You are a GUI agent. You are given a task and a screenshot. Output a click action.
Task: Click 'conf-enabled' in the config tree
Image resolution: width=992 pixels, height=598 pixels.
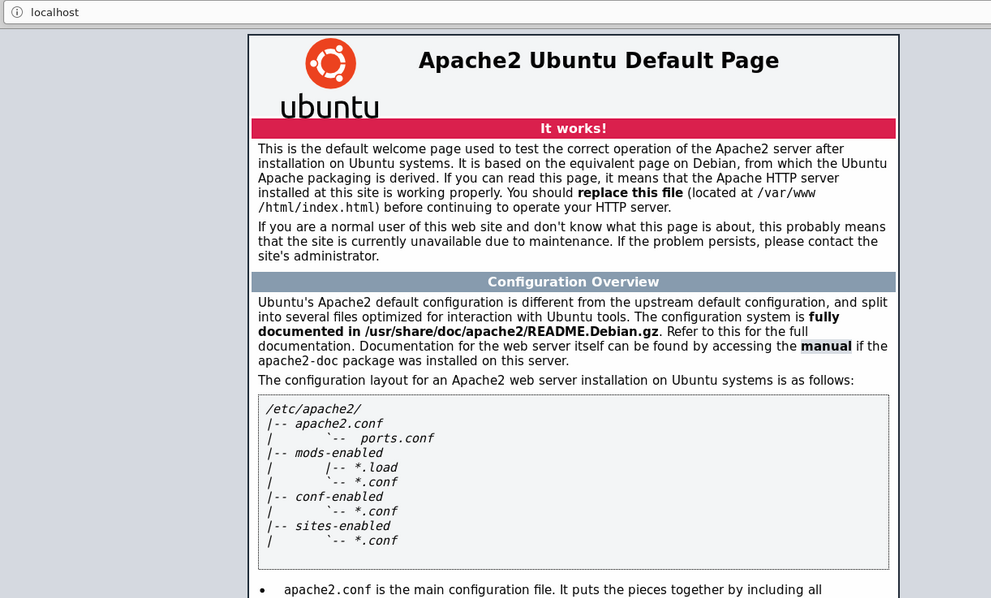(x=338, y=497)
